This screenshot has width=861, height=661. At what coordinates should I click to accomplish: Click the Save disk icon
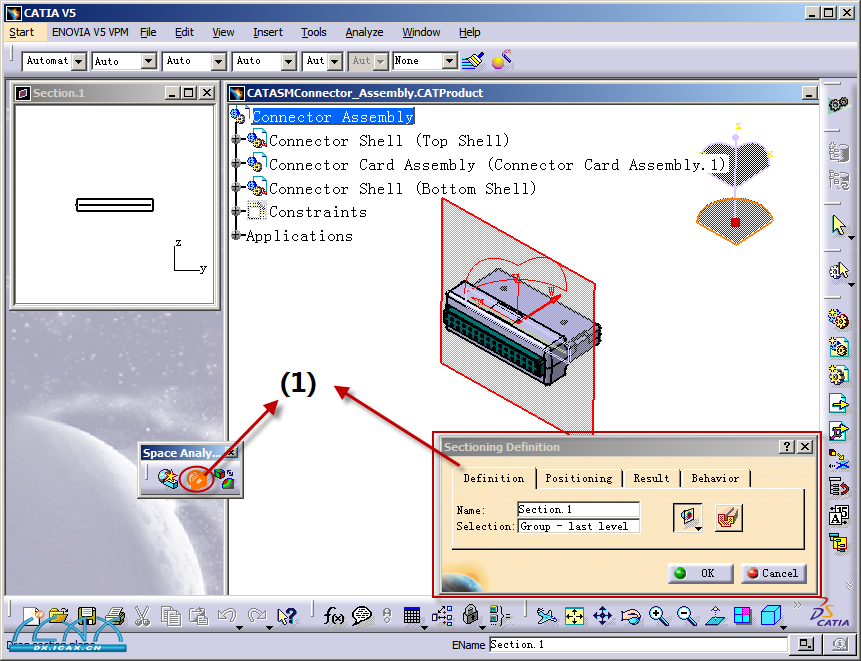(86, 616)
